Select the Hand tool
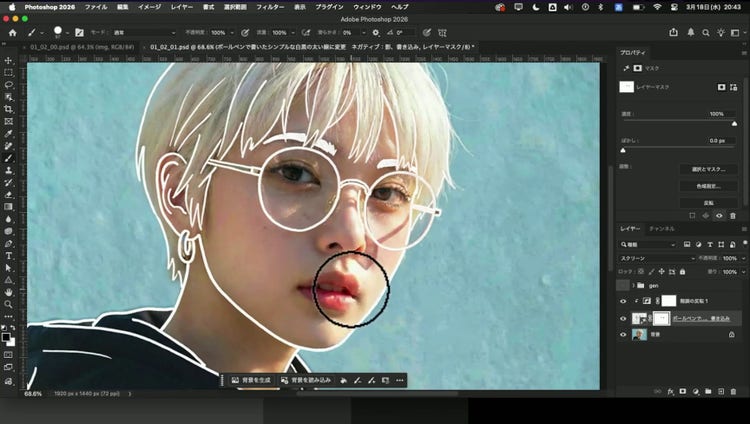Screen dimensions: 750x424 tap(9, 292)
